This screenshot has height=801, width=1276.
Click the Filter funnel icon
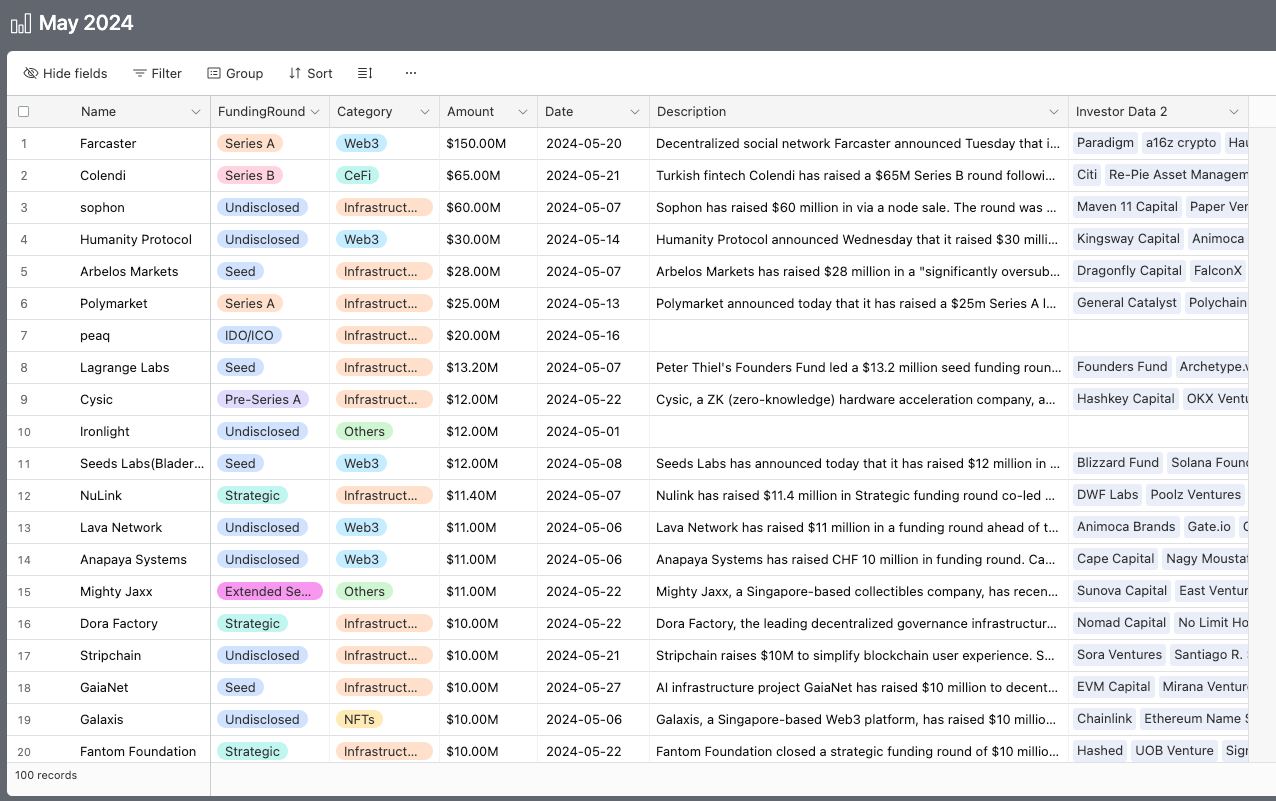[x=137, y=73]
